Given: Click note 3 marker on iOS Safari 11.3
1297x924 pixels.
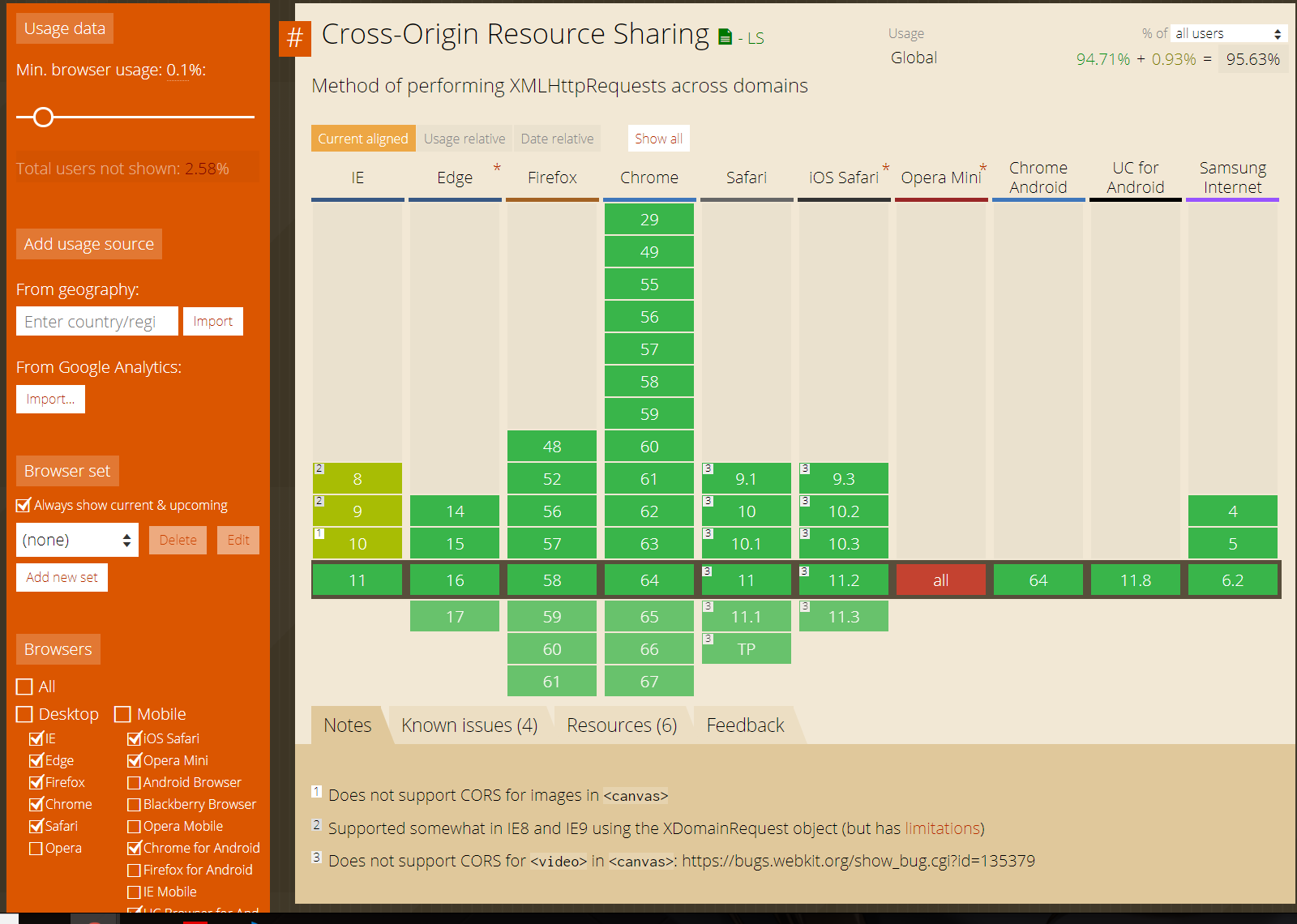Looking at the screenshot, I should [x=805, y=606].
